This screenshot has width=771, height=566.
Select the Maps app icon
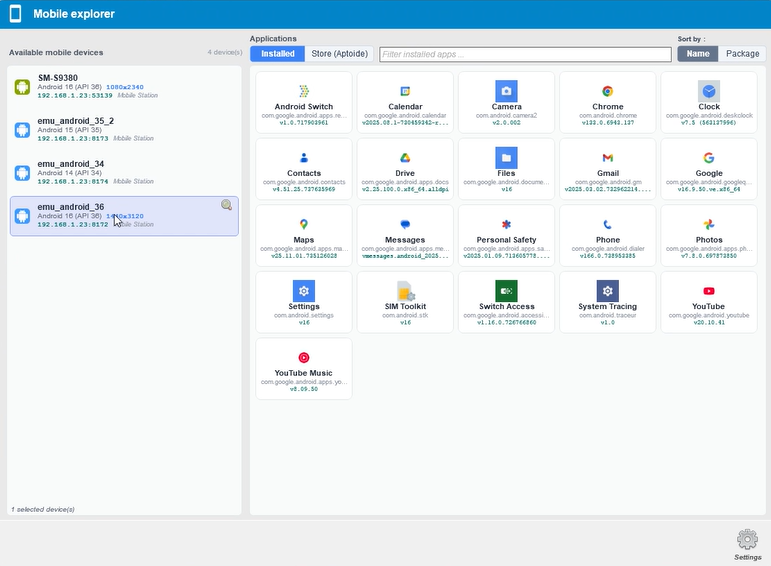pos(304,224)
